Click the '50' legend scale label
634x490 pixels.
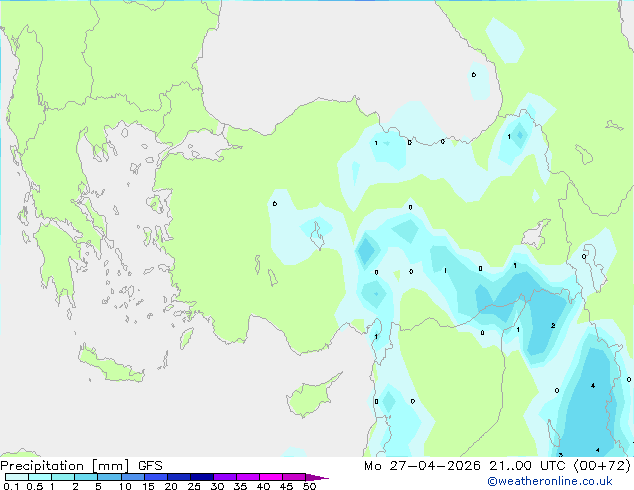[x=309, y=486]
